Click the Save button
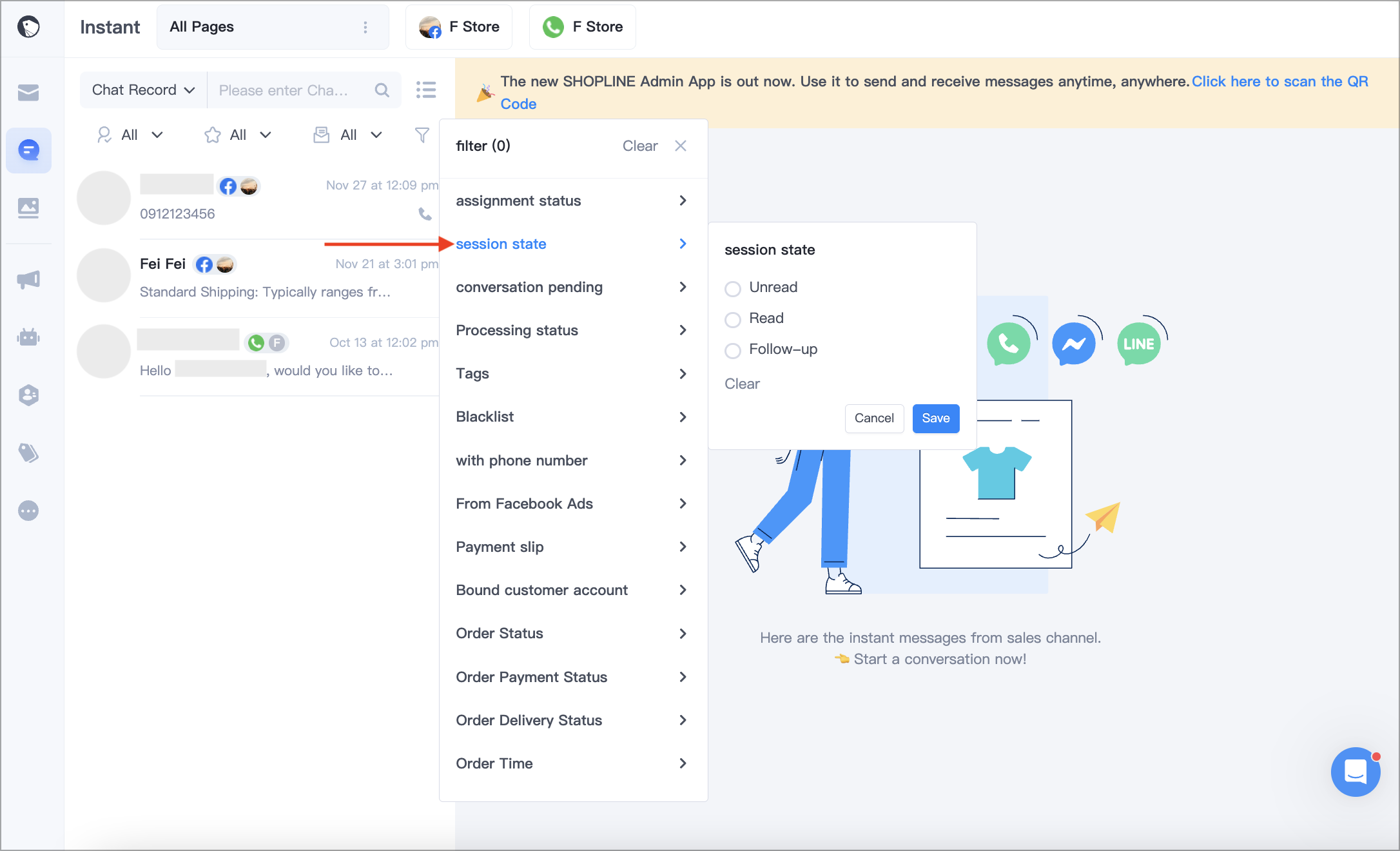 [936, 418]
